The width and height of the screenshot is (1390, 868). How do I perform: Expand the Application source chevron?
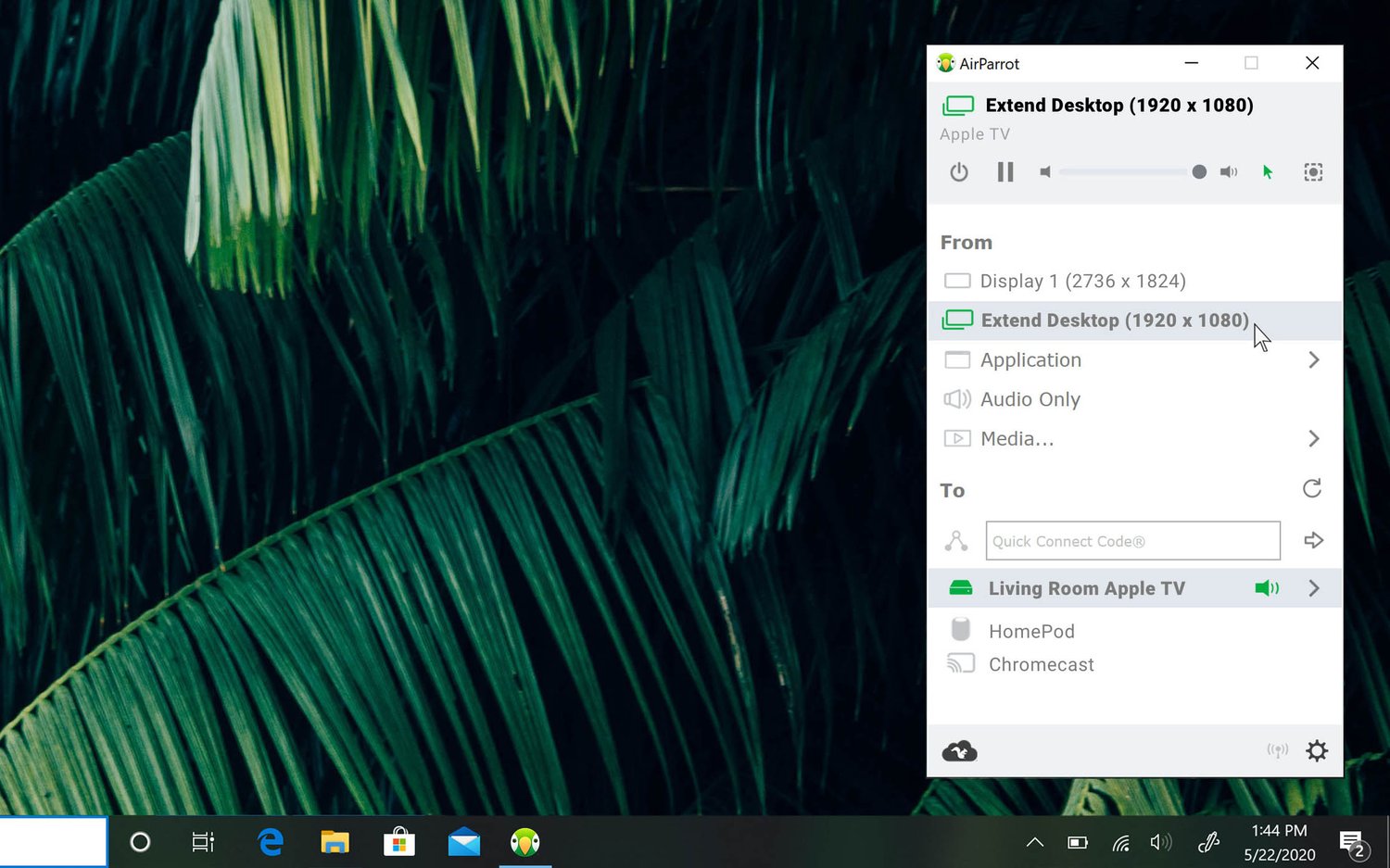tap(1313, 360)
